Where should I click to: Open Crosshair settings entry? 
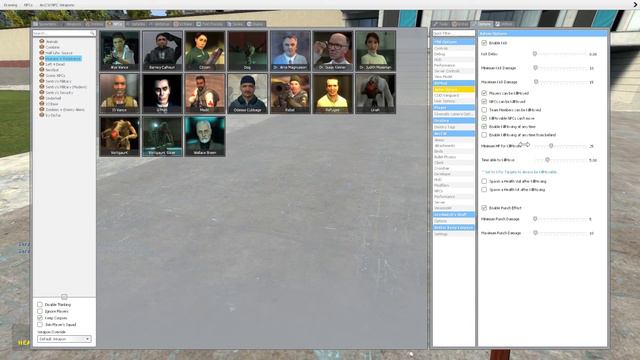453,168
